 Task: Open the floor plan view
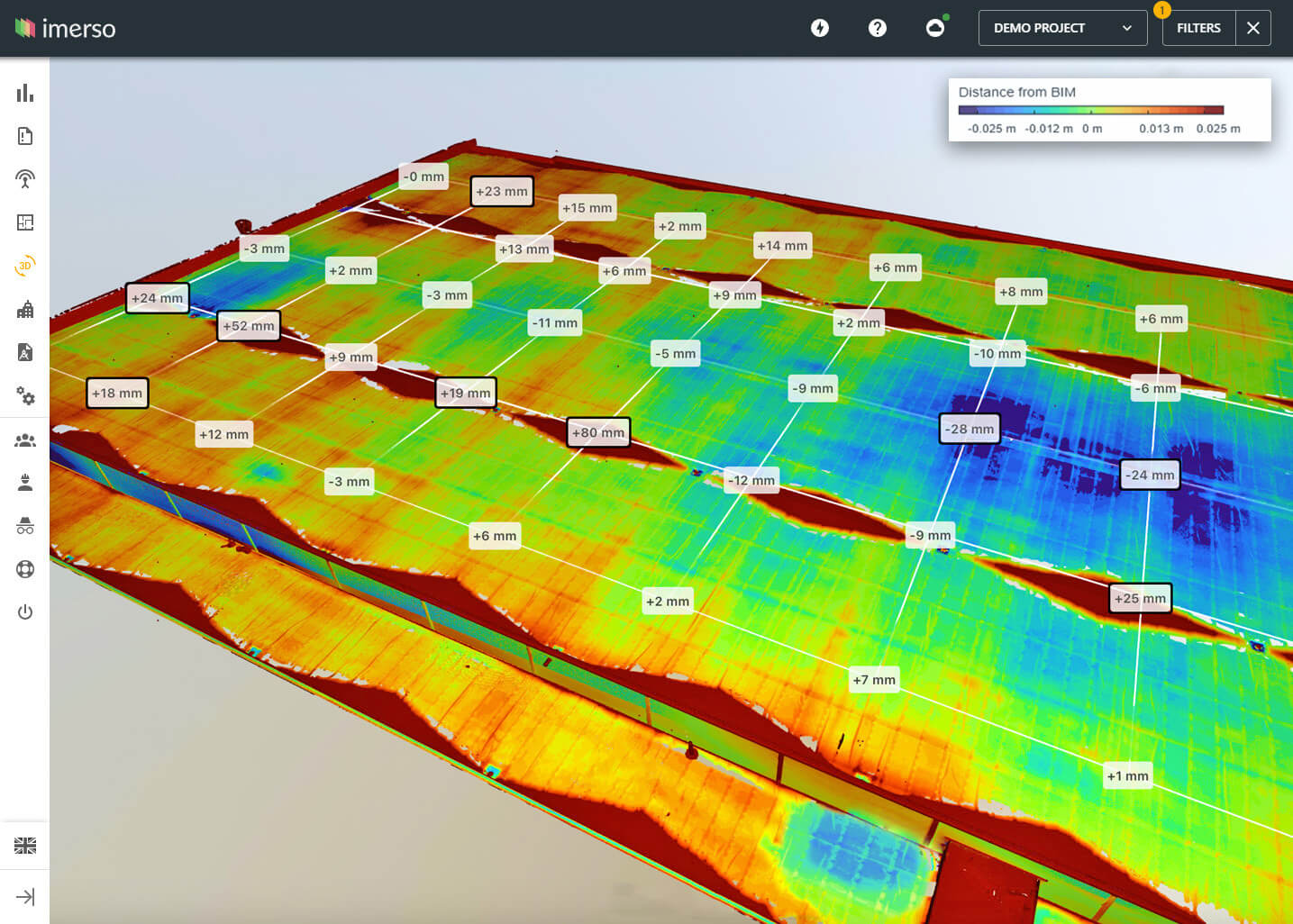(x=24, y=222)
